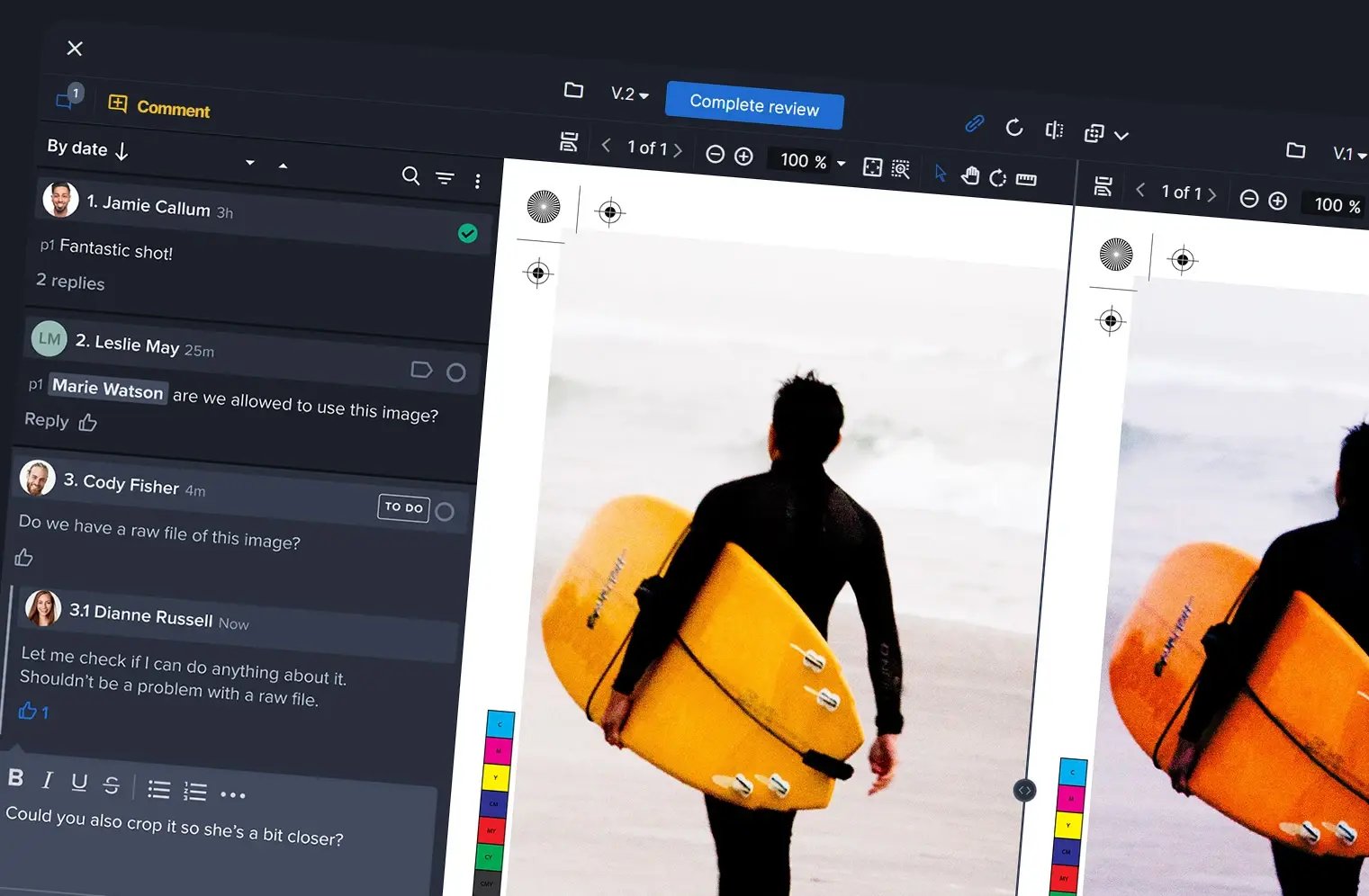Open the Comment tab
Viewport: 1369px width, 896px height.
coord(159,108)
